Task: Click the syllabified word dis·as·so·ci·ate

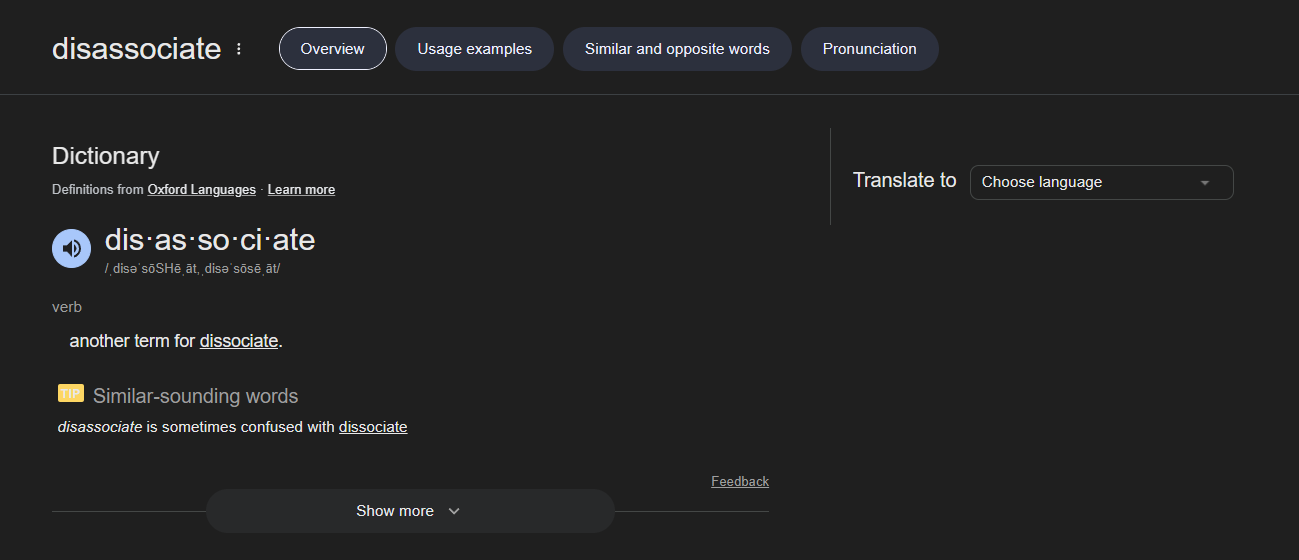Action: click(x=210, y=240)
